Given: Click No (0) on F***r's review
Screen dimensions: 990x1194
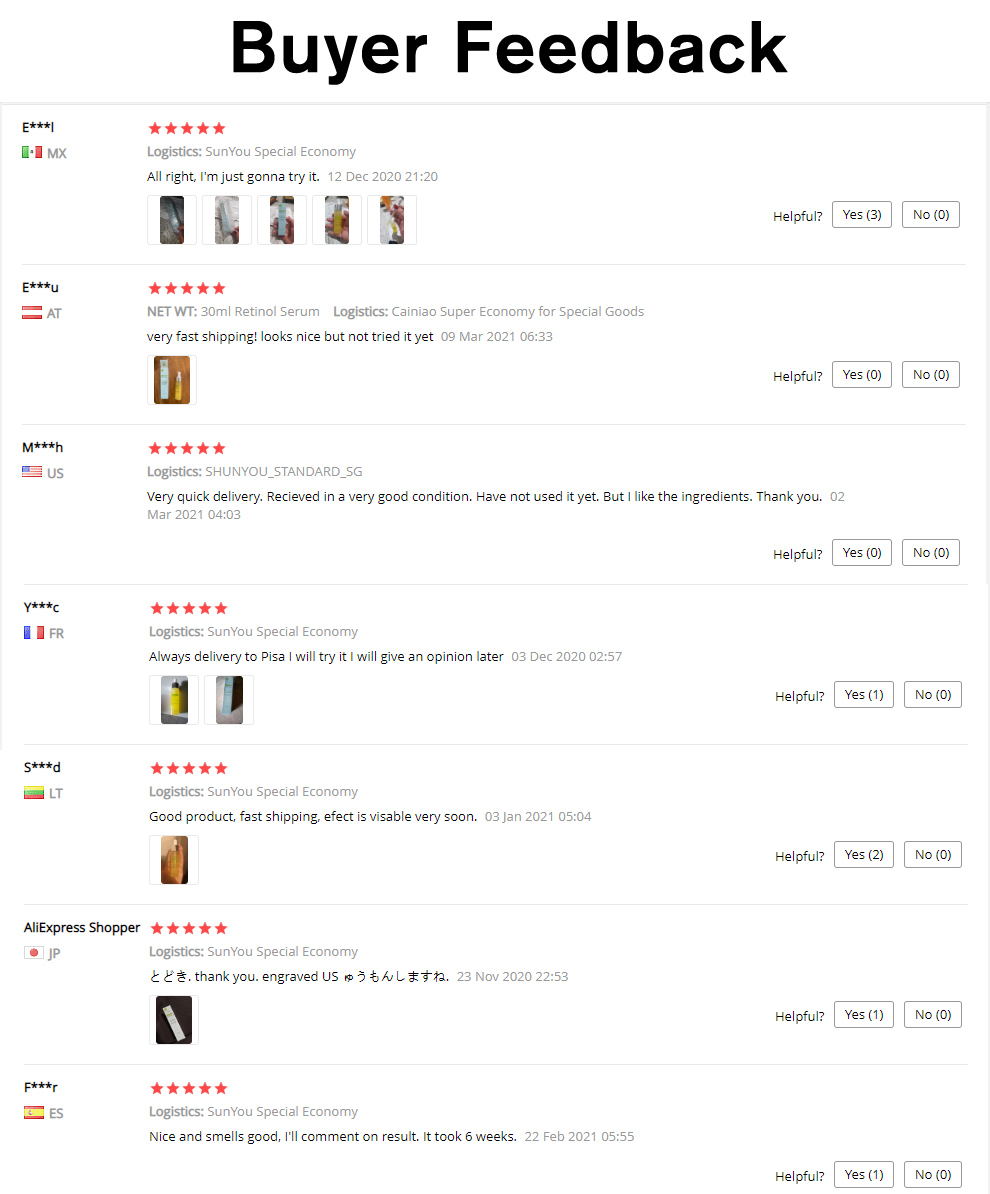Looking at the screenshot, I should tap(933, 1175).
